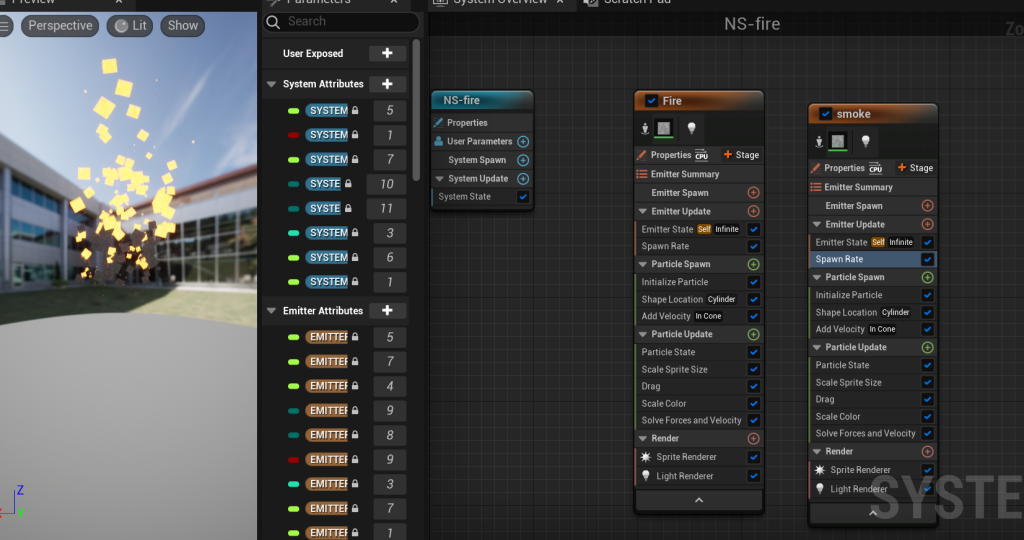Collapse Fire Particle Spawn group
The width and height of the screenshot is (1024, 540).
point(643,264)
